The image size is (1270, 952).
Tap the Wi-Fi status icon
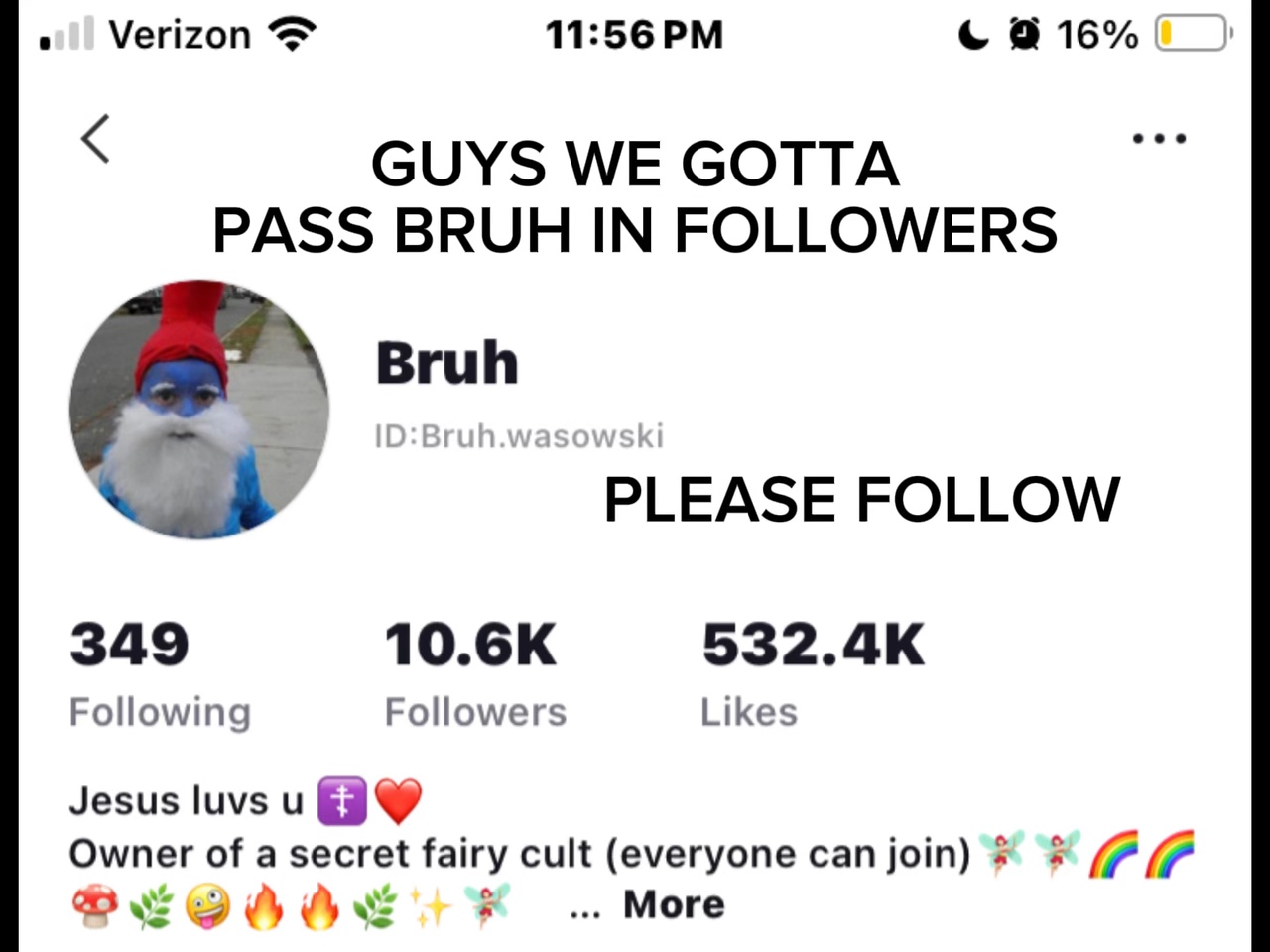point(294,35)
